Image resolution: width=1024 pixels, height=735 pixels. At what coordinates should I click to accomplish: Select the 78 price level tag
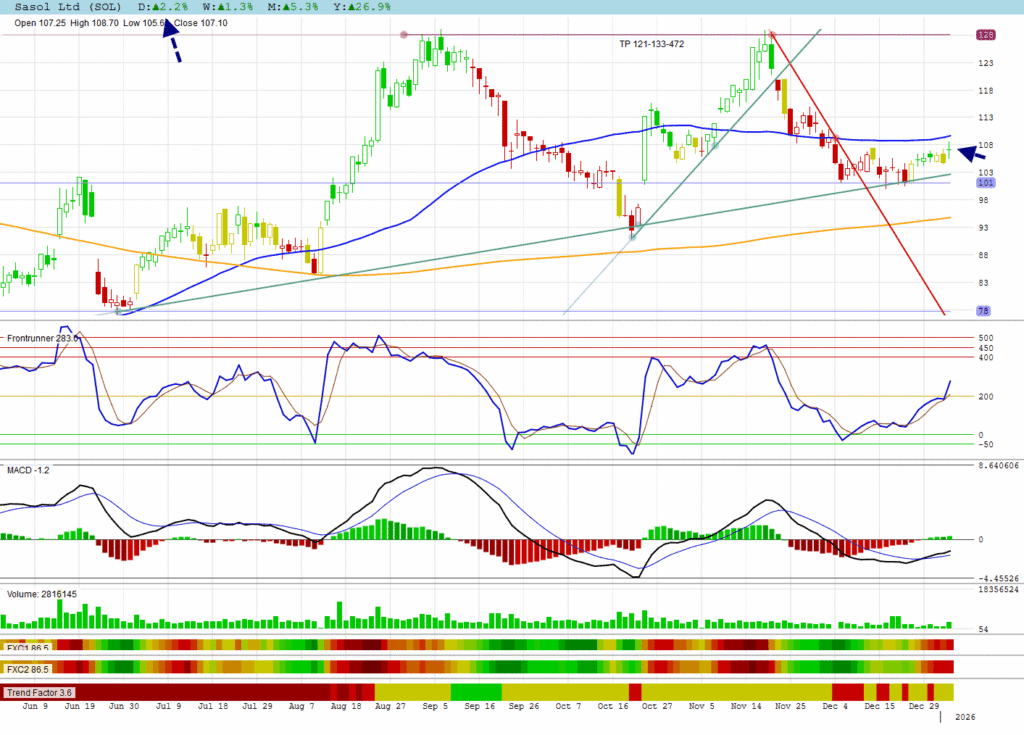click(x=985, y=311)
